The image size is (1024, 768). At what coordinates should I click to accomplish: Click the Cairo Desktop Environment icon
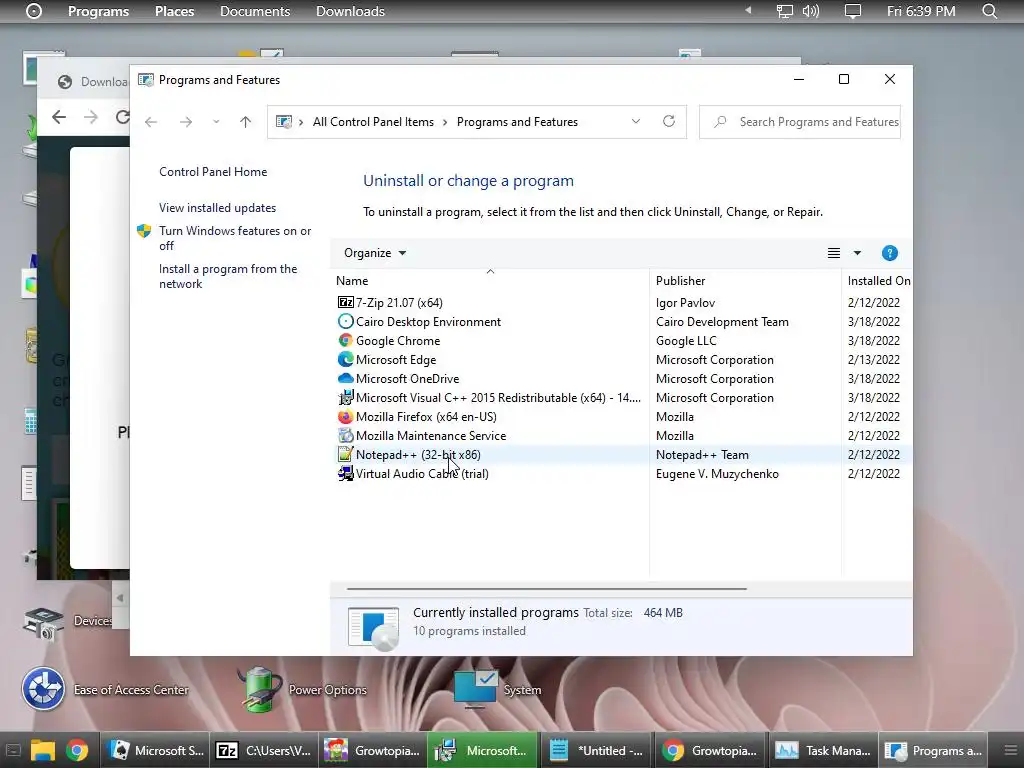[345, 321]
